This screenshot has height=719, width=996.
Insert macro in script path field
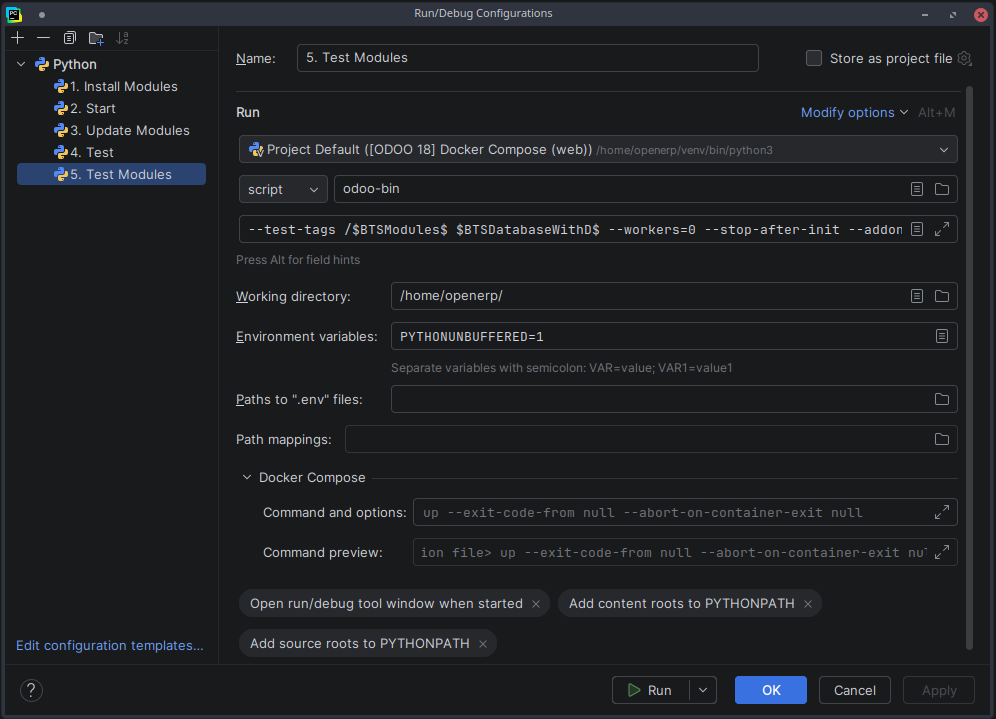(x=917, y=189)
